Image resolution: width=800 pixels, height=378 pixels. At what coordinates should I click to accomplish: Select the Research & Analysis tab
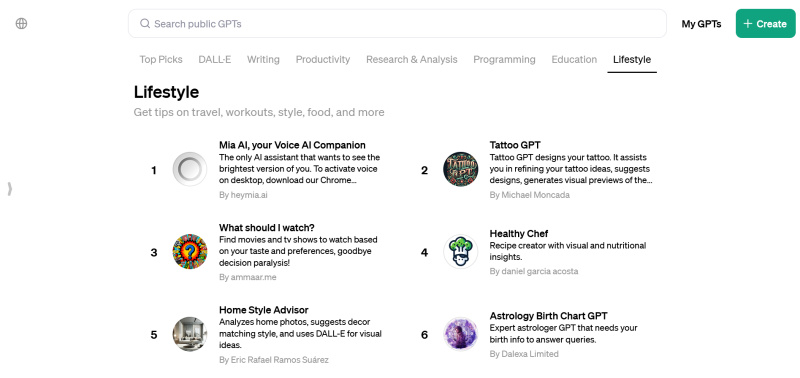[412, 60]
